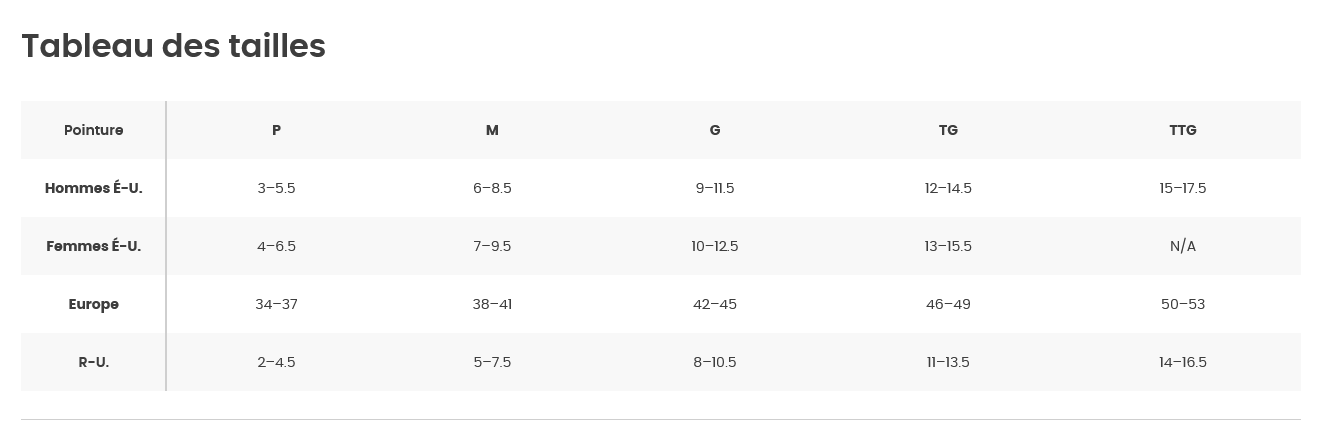This screenshot has height=427, width=1325.
Task: Click the 3–5.5 men's small cell
Action: [x=276, y=188]
